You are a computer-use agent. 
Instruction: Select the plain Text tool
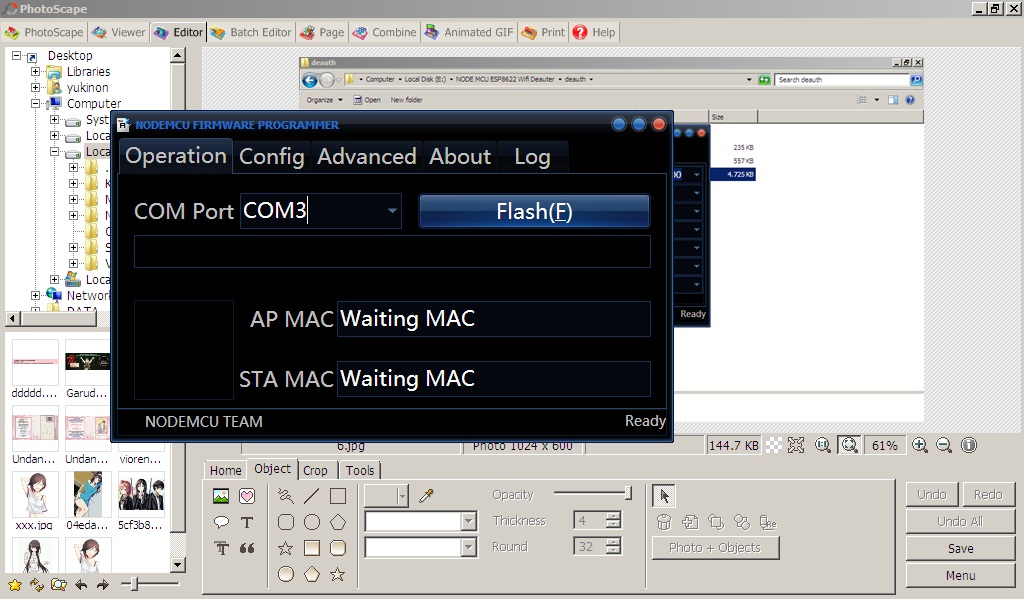pyautogui.click(x=247, y=522)
